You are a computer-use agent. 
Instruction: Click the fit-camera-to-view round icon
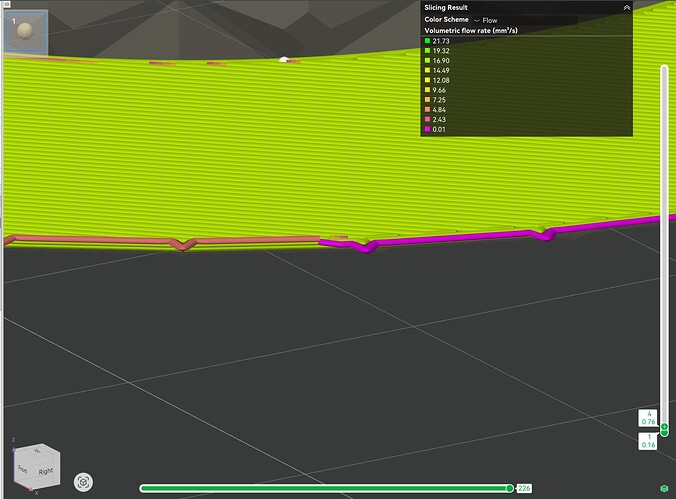(x=83, y=482)
